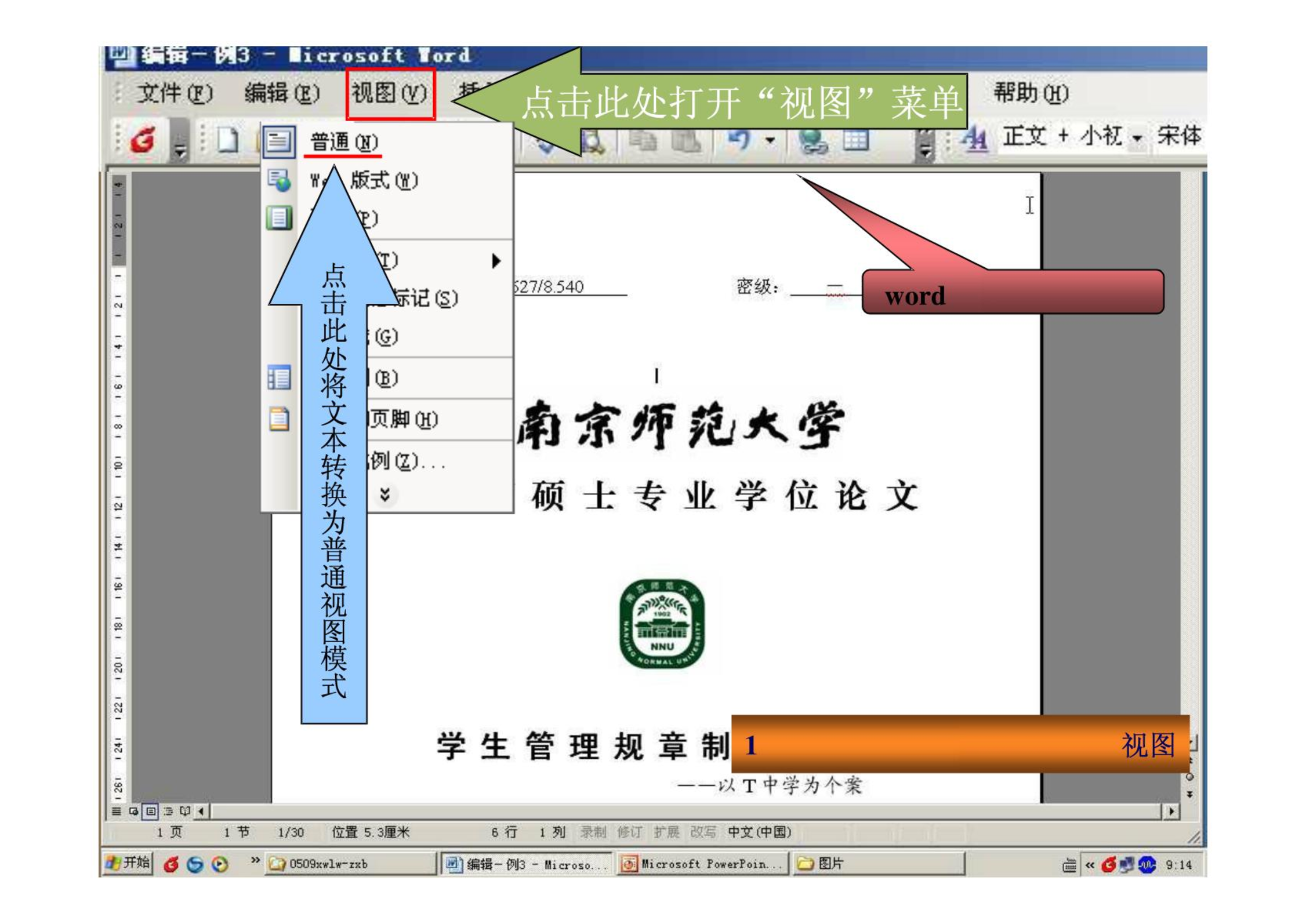The image size is (1306, 924).
Task: Switch to the 编辑-例3 Word taskbar button
Action: (x=527, y=864)
